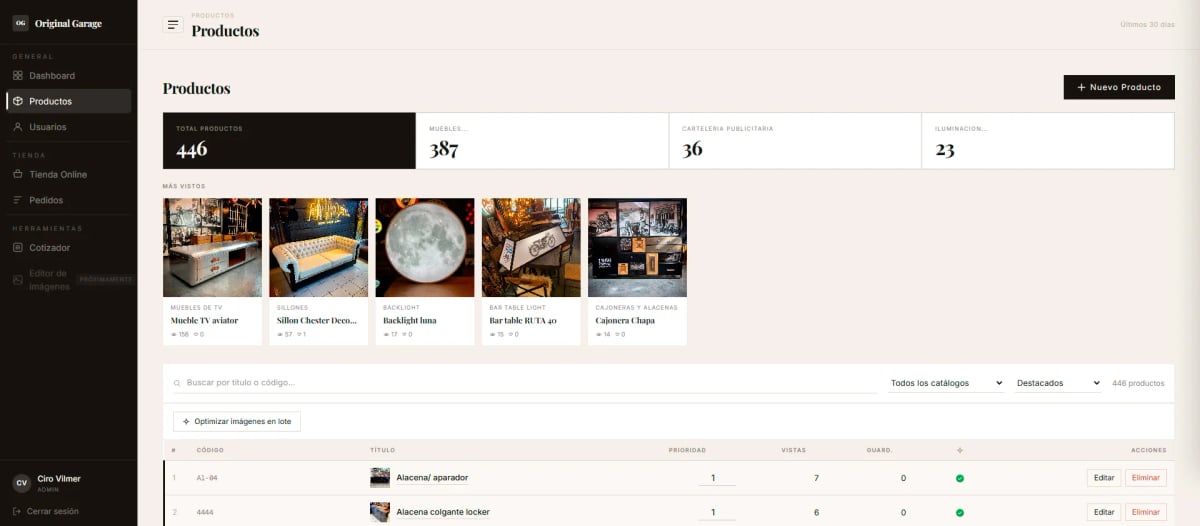Image resolution: width=1200 pixels, height=526 pixels.
Task: Click the PRIORIDAD column header
Action: pyautogui.click(x=687, y=450)
